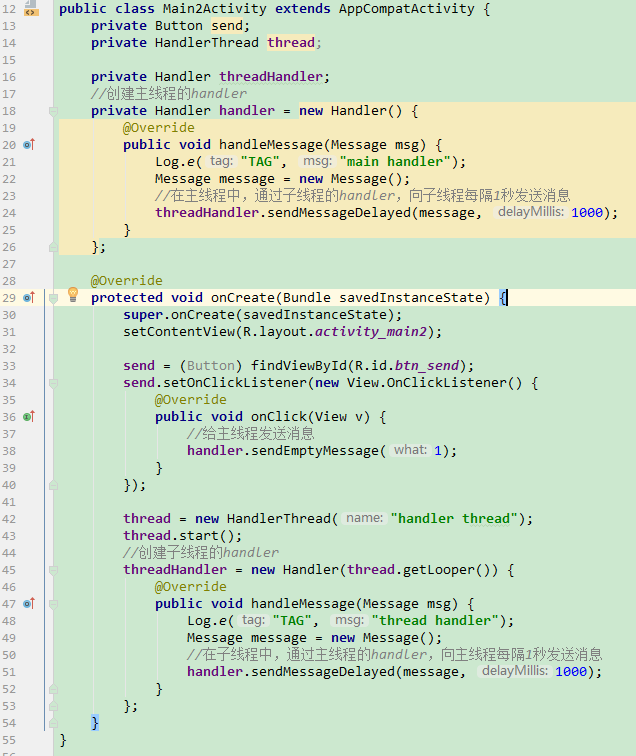The image size is (636, 756).
Task: Click getLooper on line 45
Action: 438,570
